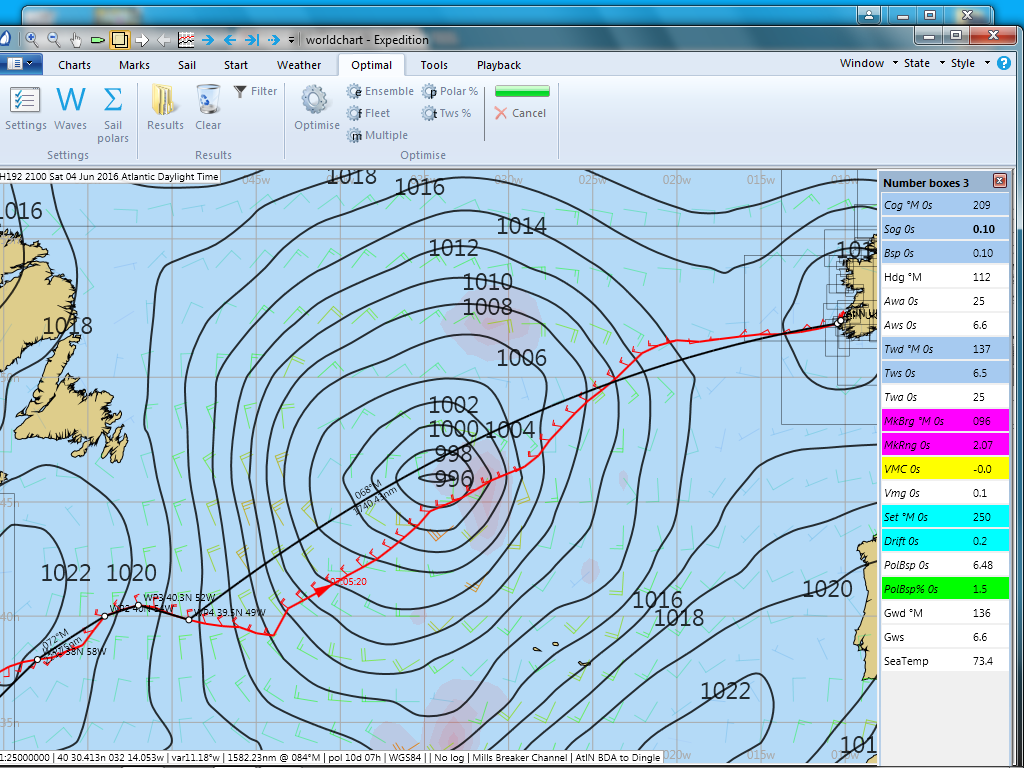Apply the results Filter
Viewport: 1024px width, 768px height.
point(255,90)
